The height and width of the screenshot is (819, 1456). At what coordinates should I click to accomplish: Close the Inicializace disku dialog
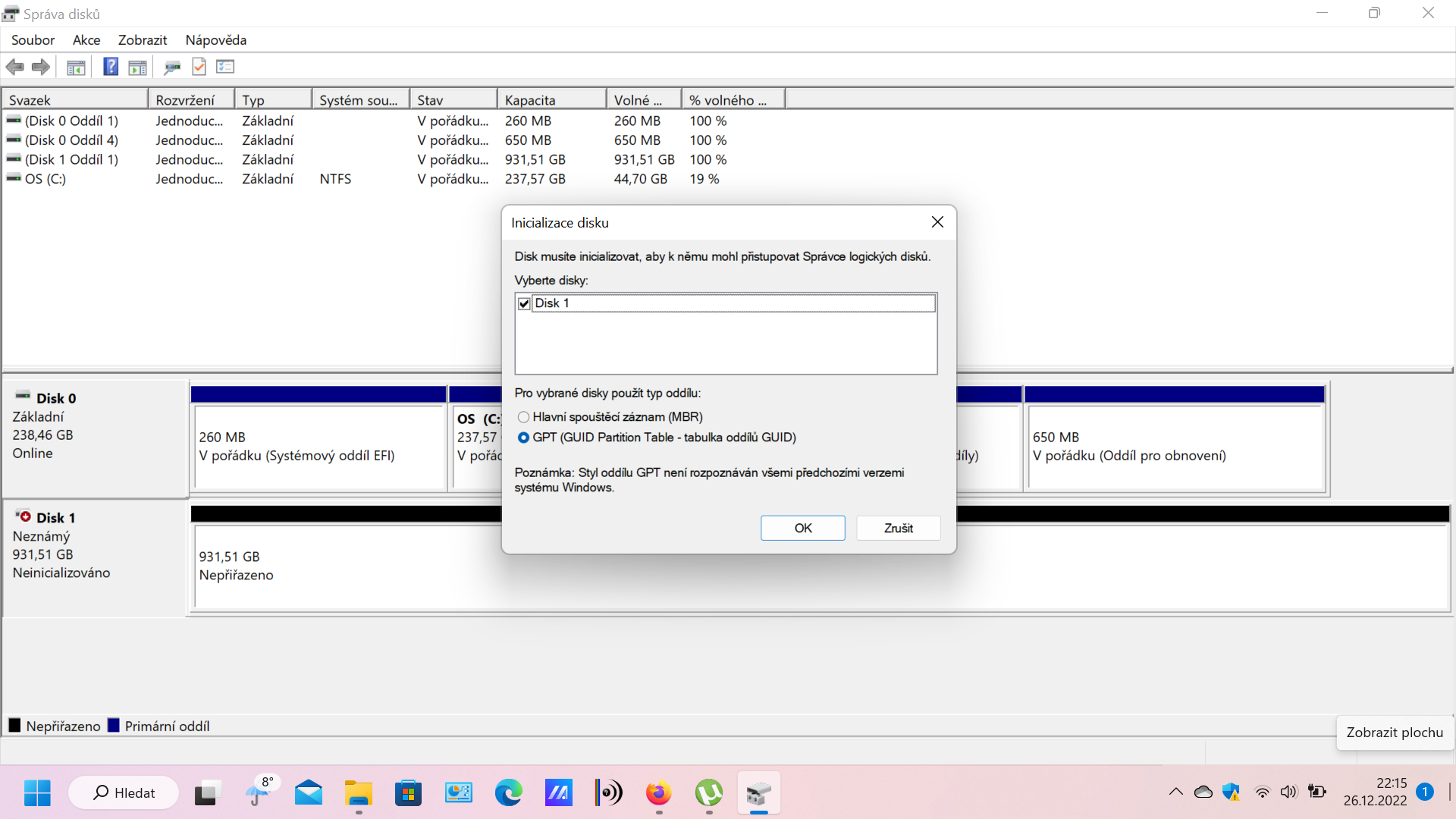[x=937, y=222]
